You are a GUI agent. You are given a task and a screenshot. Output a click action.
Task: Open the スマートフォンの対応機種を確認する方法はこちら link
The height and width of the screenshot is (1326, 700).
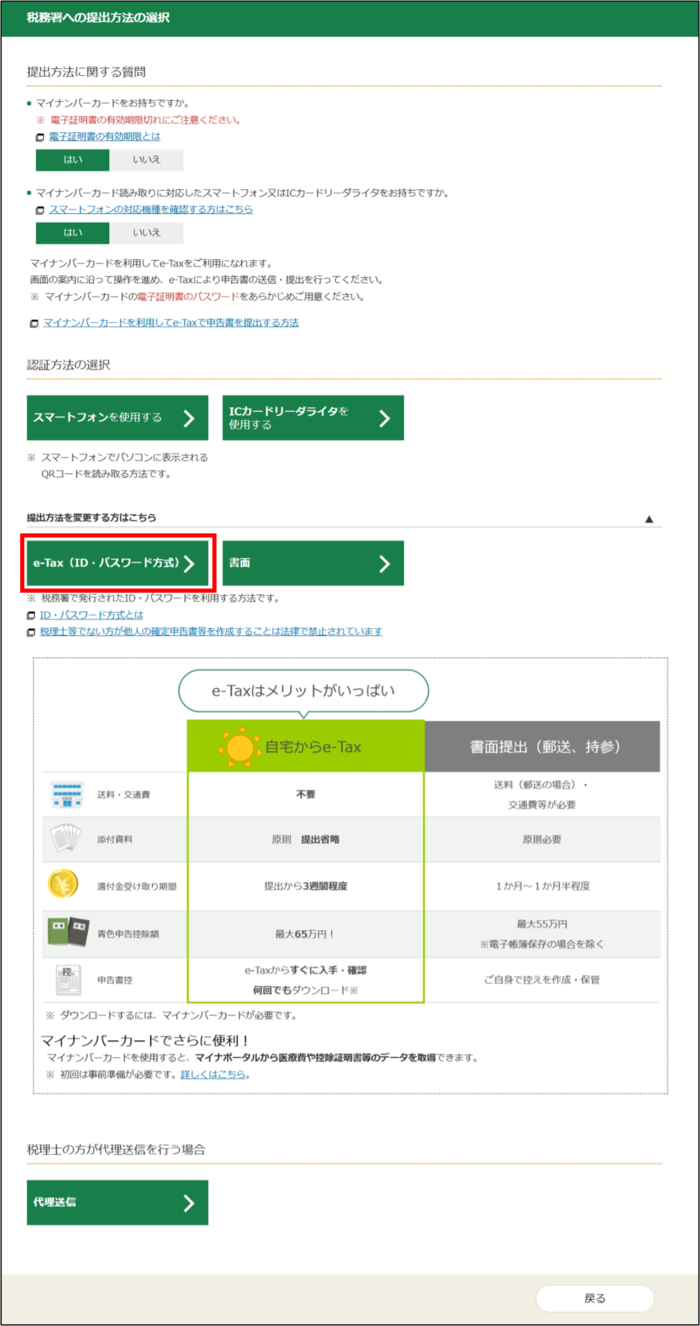click(x=150, y=209)
